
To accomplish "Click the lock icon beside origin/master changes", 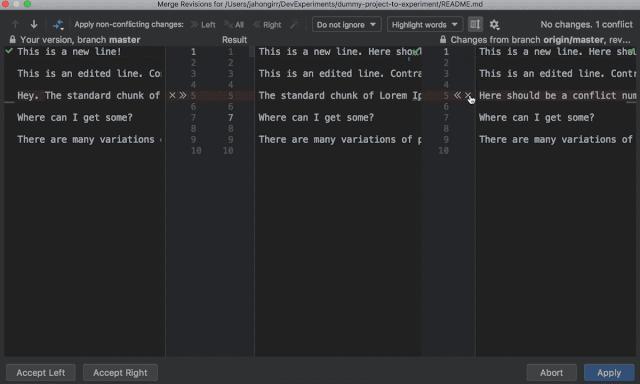I will (x=443, y=40).
